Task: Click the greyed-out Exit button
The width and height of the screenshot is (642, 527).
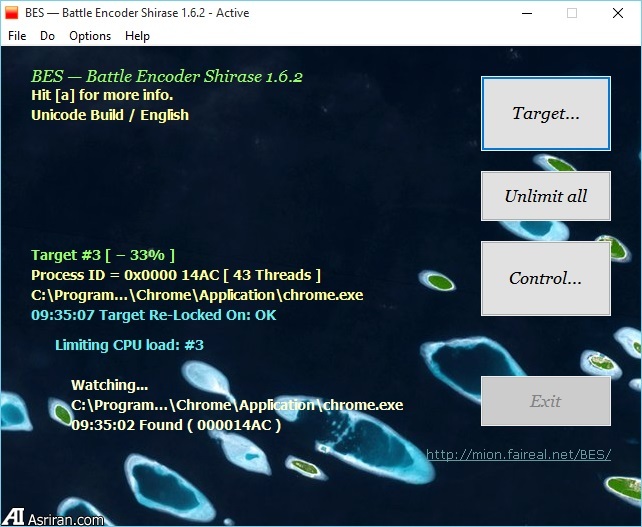Action: click(x=546, y=401)
